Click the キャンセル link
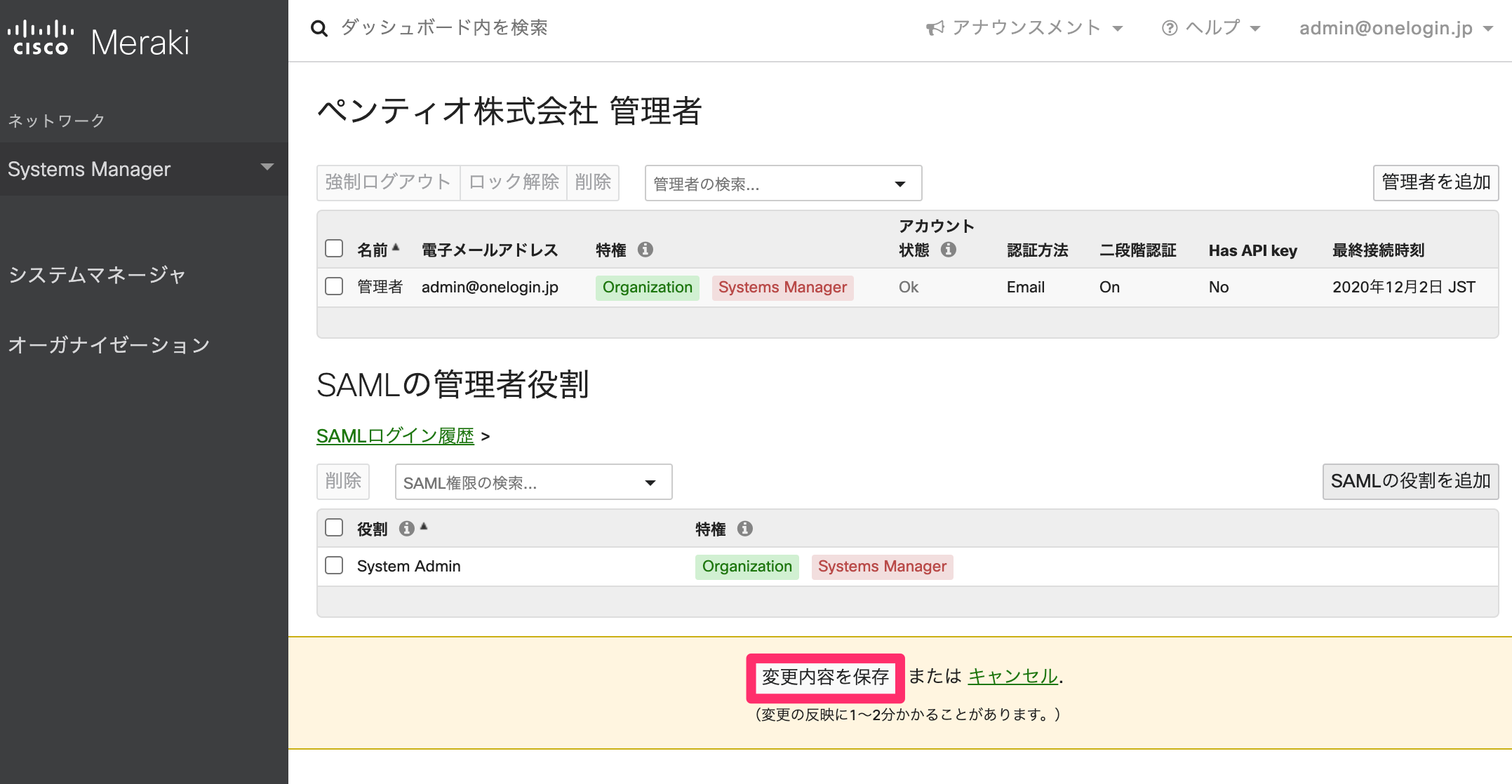 coord(1012,676)
